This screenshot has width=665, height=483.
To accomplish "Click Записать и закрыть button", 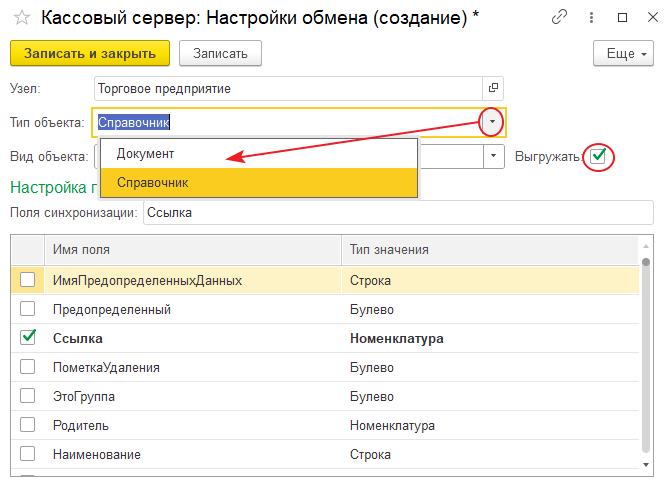I will click(x=89, y=53).
